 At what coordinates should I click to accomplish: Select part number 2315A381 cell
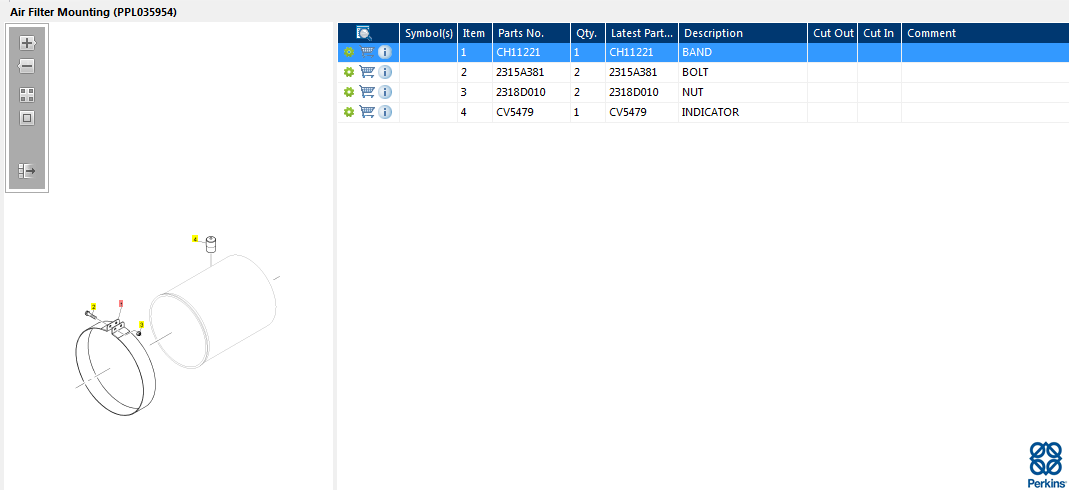tap(531, 72)
